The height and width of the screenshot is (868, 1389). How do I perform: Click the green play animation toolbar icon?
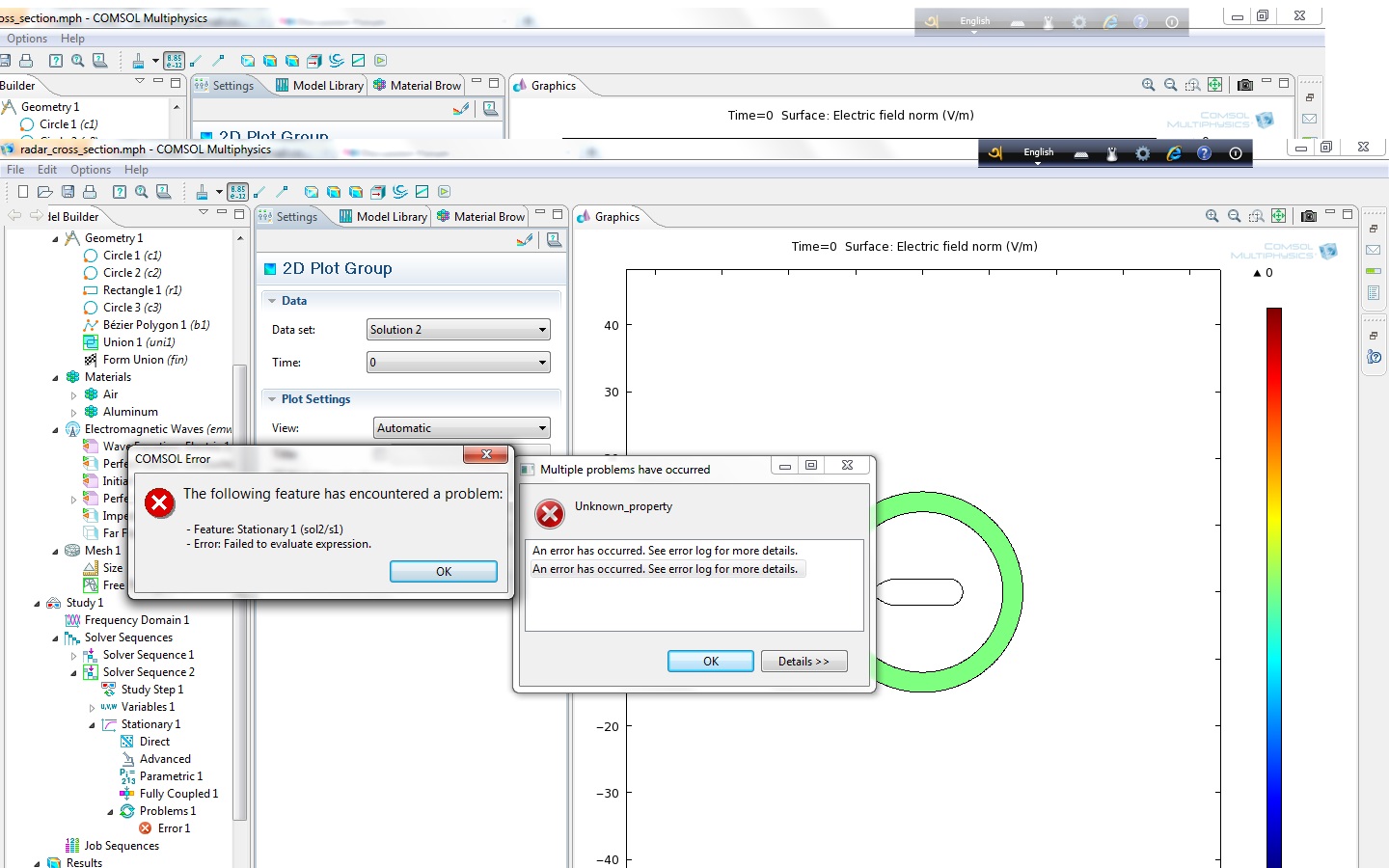click(x=445, y=192)
